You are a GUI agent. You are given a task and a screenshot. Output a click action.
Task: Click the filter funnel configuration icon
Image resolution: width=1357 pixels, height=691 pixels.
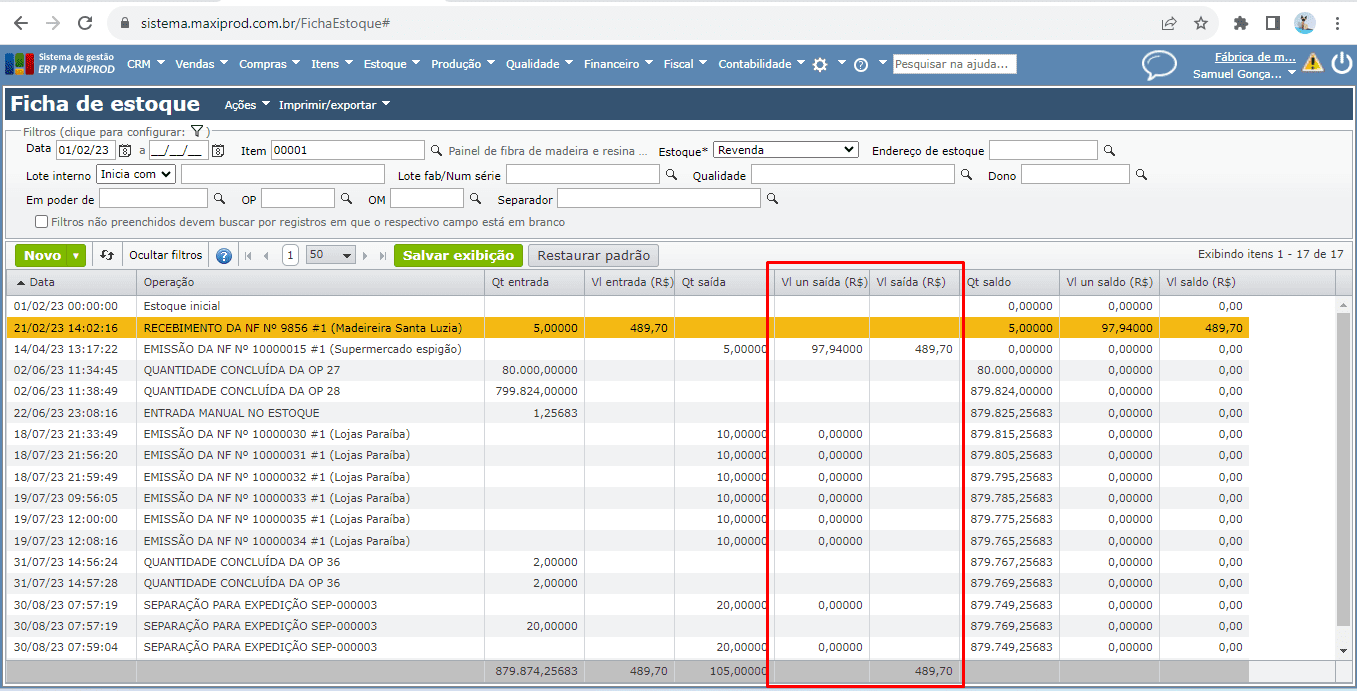click(197, 131)
